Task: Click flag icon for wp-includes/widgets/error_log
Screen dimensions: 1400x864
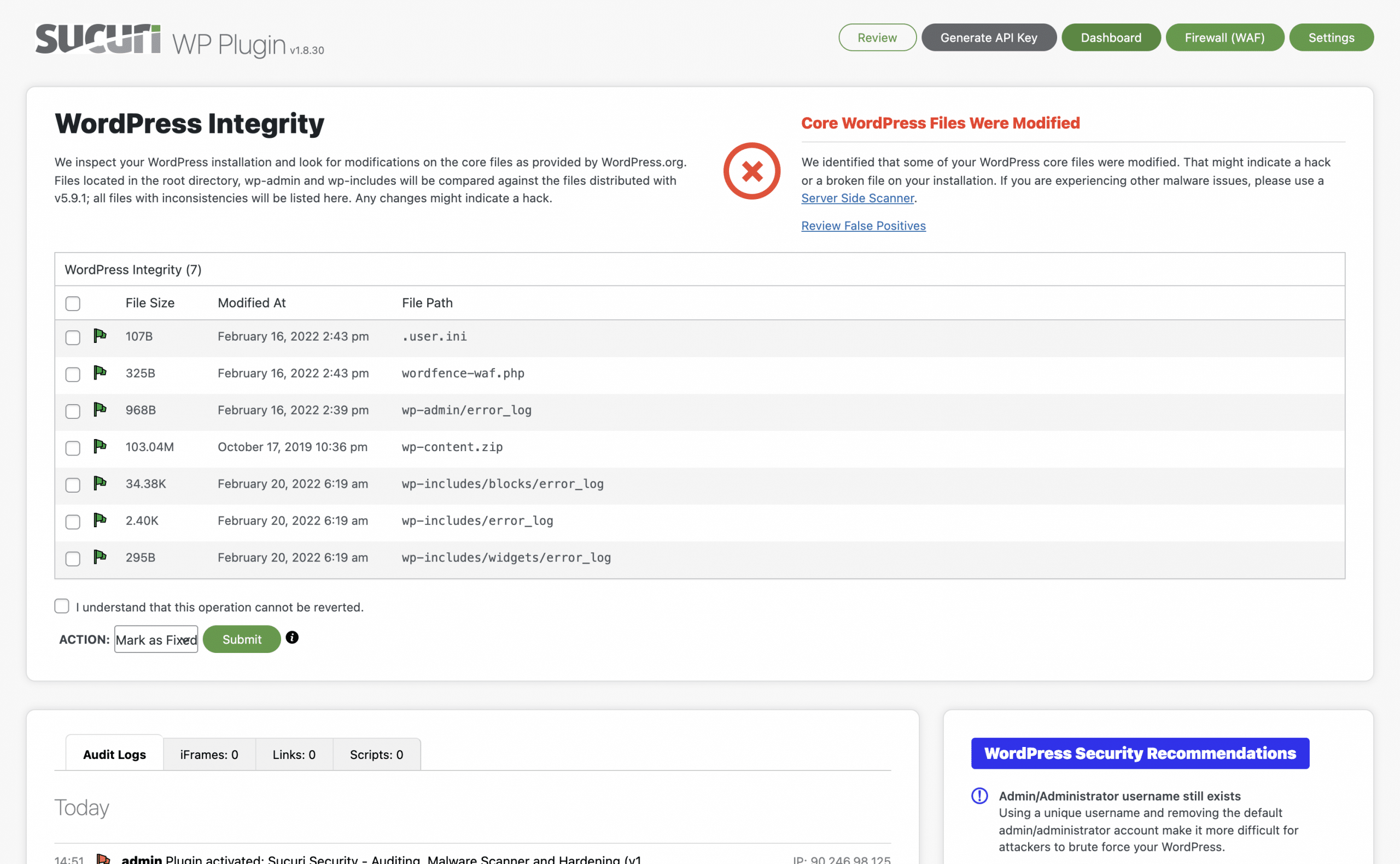Action: pos(100,557)
